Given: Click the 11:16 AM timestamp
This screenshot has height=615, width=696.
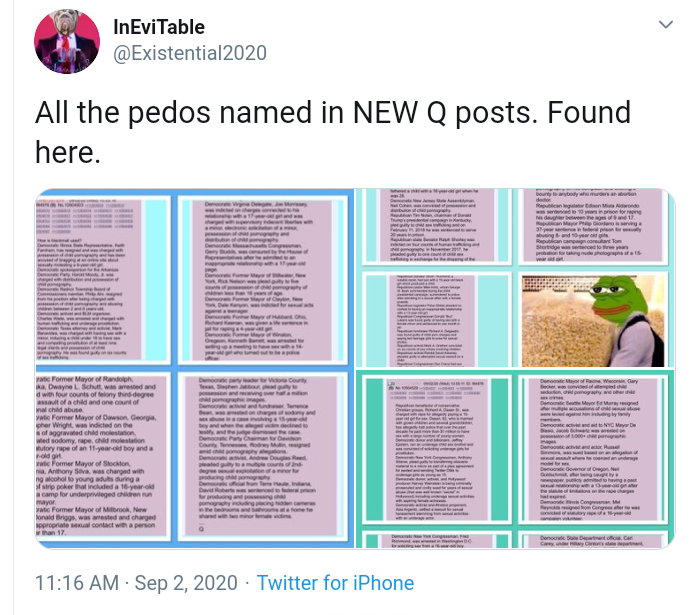Looking at the screenshot, I should (x=77, y=582).
